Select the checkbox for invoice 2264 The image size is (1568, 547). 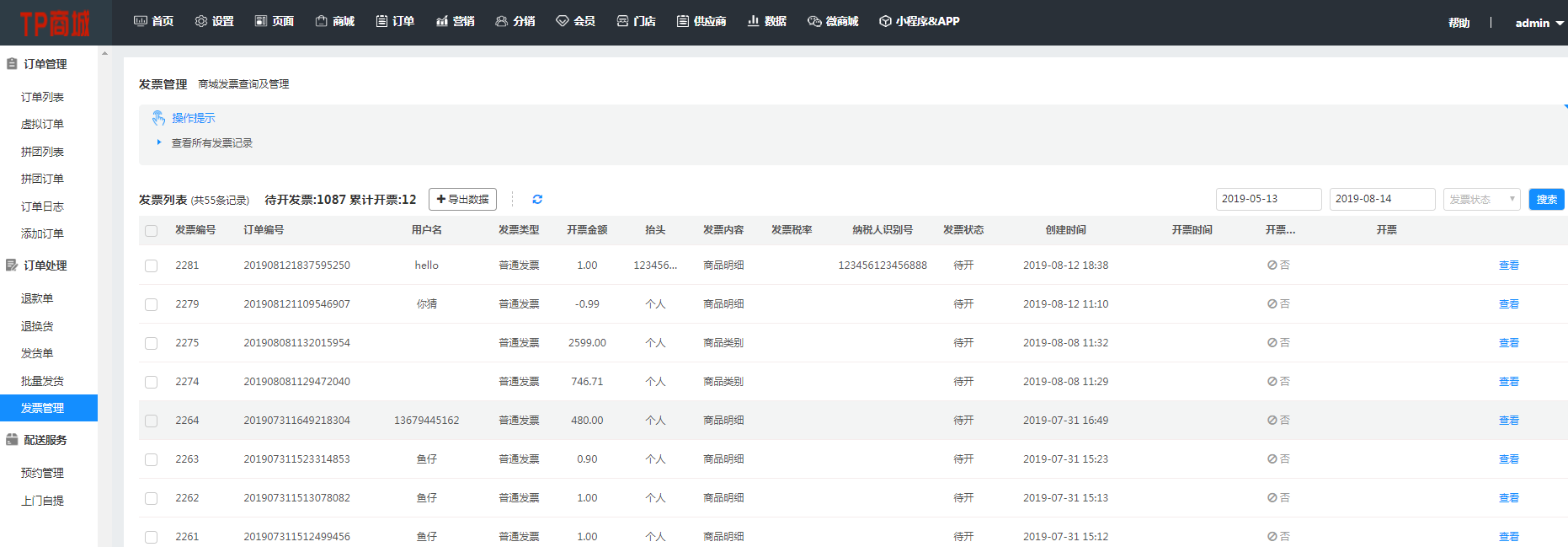(152, 421)
